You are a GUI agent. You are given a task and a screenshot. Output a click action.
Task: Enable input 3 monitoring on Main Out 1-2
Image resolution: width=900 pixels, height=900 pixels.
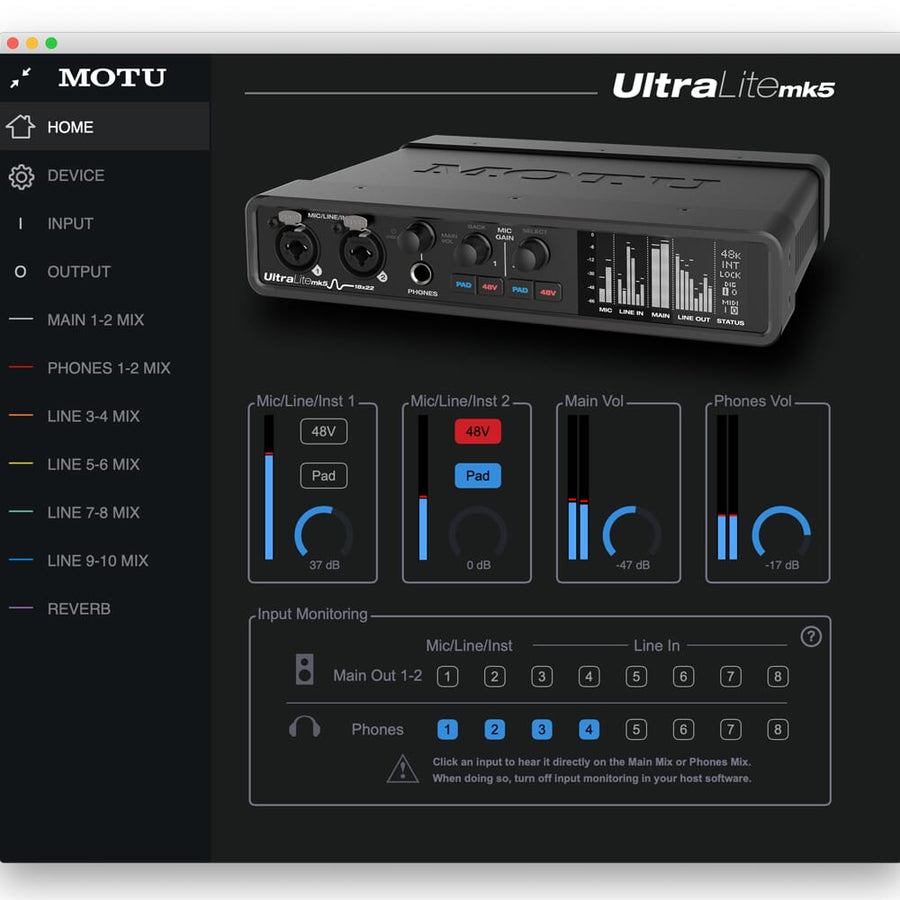click(x=542, y=676)
